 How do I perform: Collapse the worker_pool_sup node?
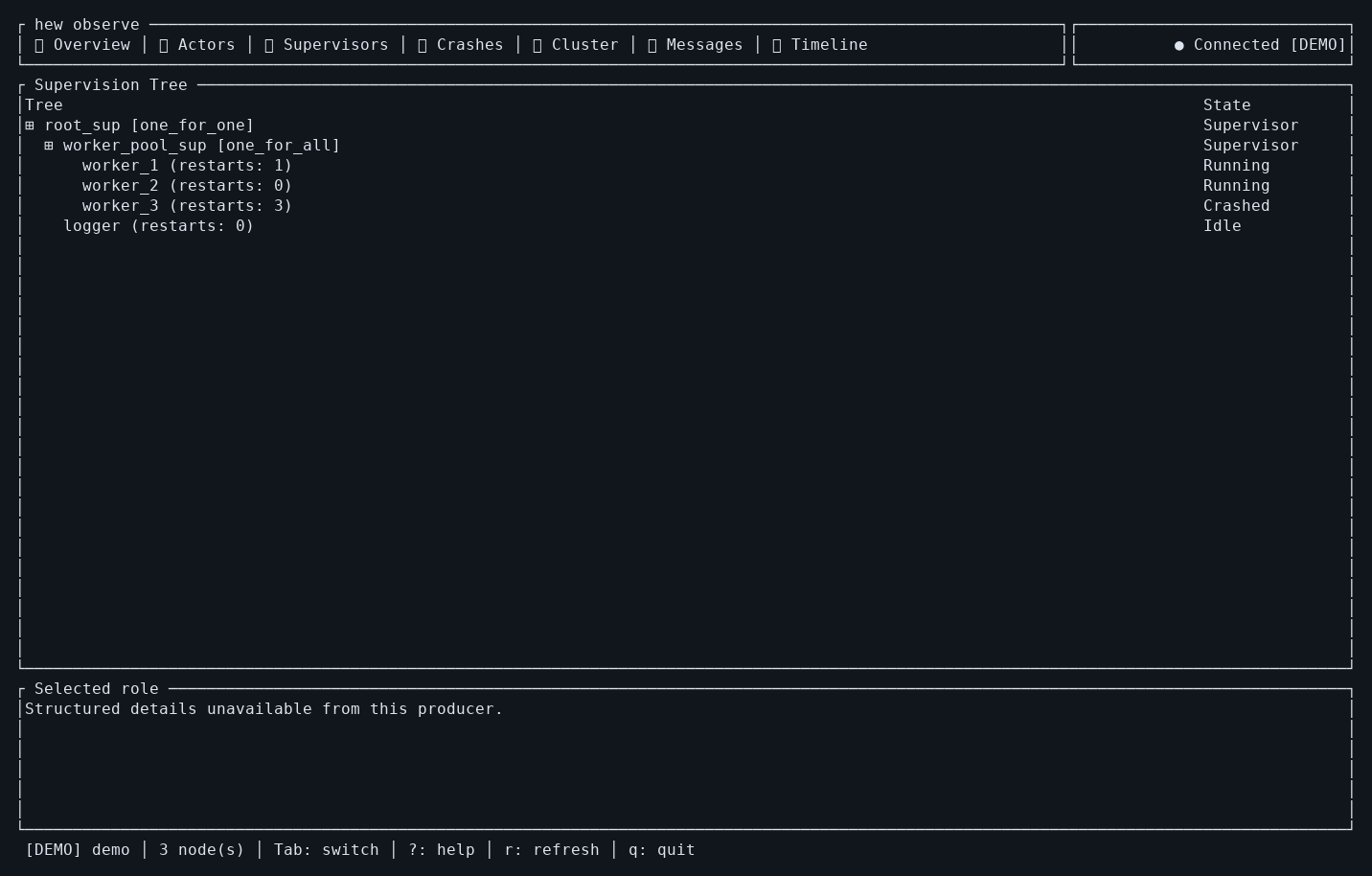click(49, 146)
